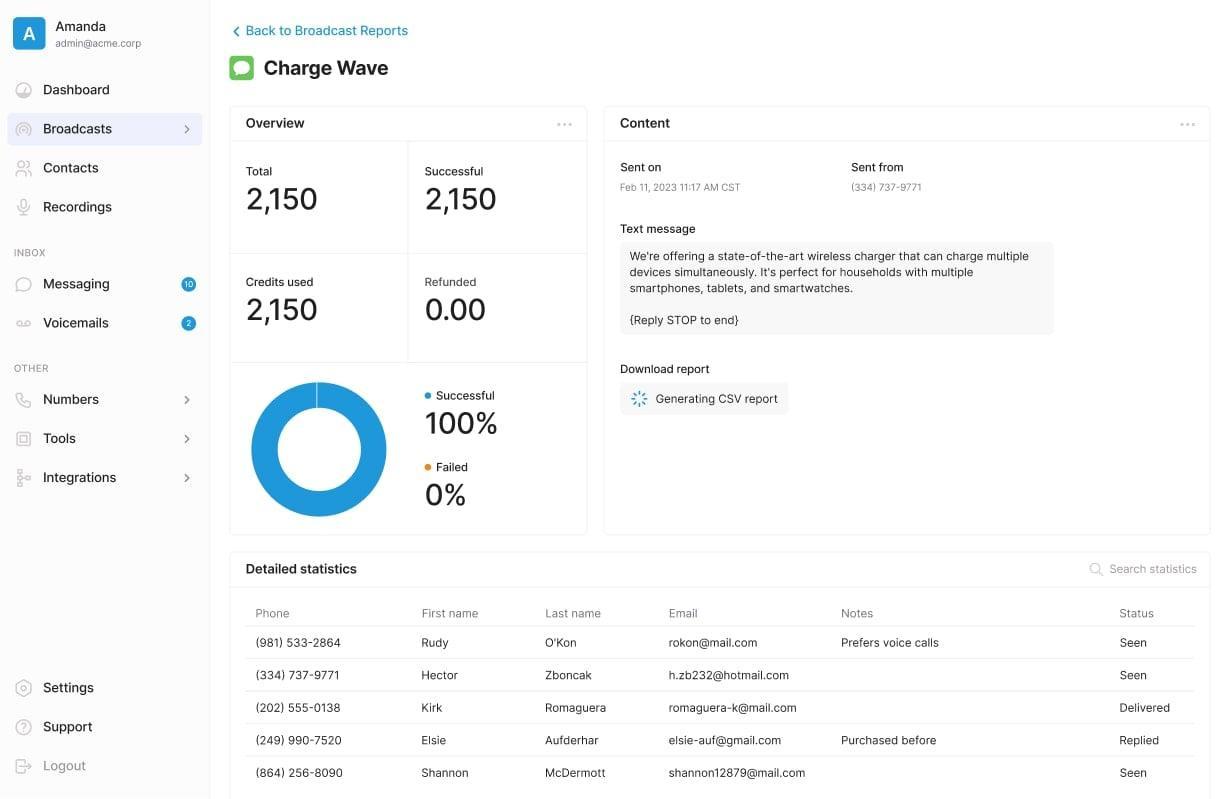Click the Messaging chat bubble icon

point(24,284)
